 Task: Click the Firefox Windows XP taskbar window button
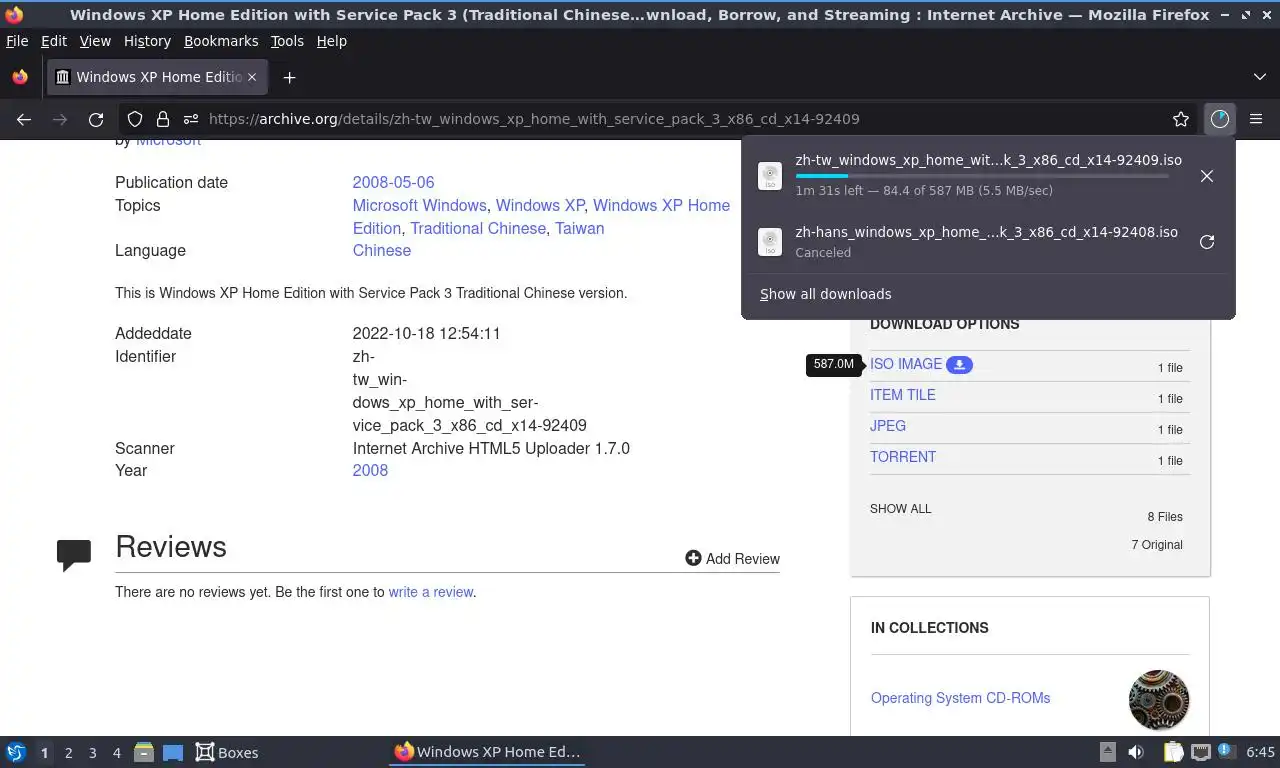[487, 752]
